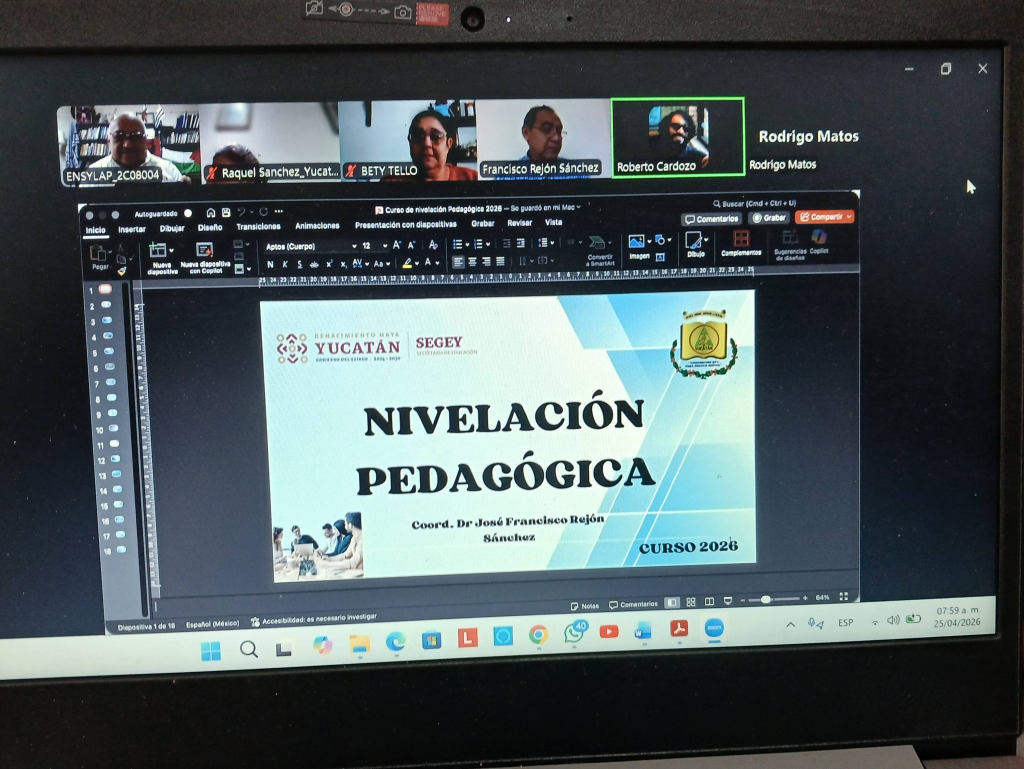Open the font name dropdown Aptos (Cuerpo)
Screen dimensions: 1024x769
click(x=308, y=246)
